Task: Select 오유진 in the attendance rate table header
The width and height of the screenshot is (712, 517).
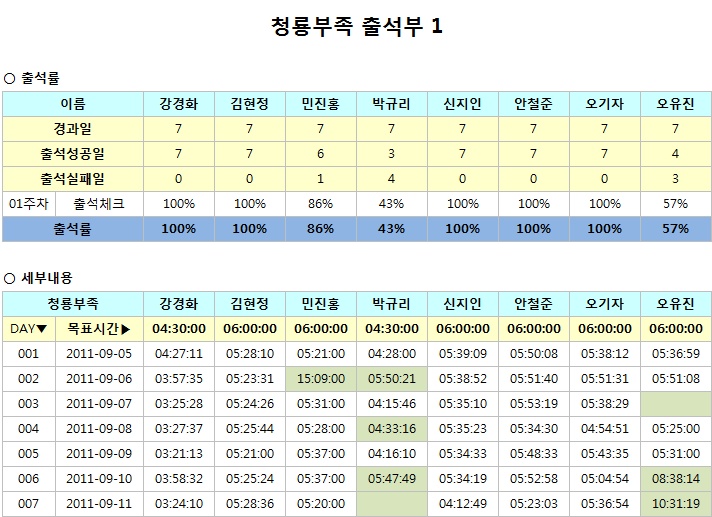Action: [676, 104]
